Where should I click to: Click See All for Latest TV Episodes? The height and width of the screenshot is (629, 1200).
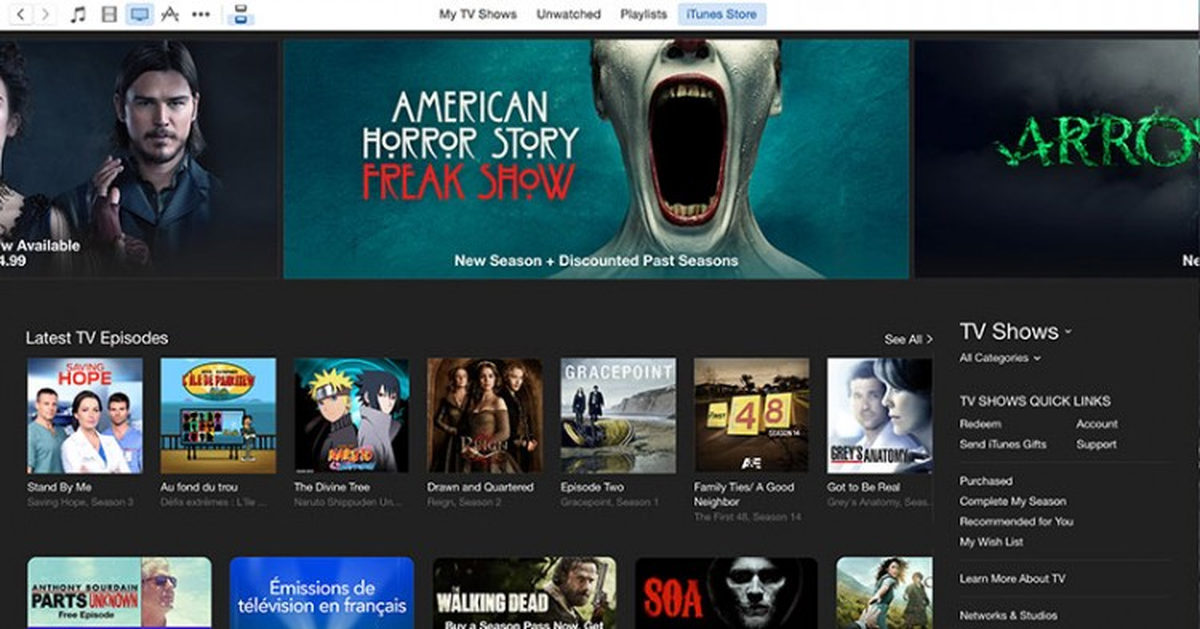[x=908, y=339]
